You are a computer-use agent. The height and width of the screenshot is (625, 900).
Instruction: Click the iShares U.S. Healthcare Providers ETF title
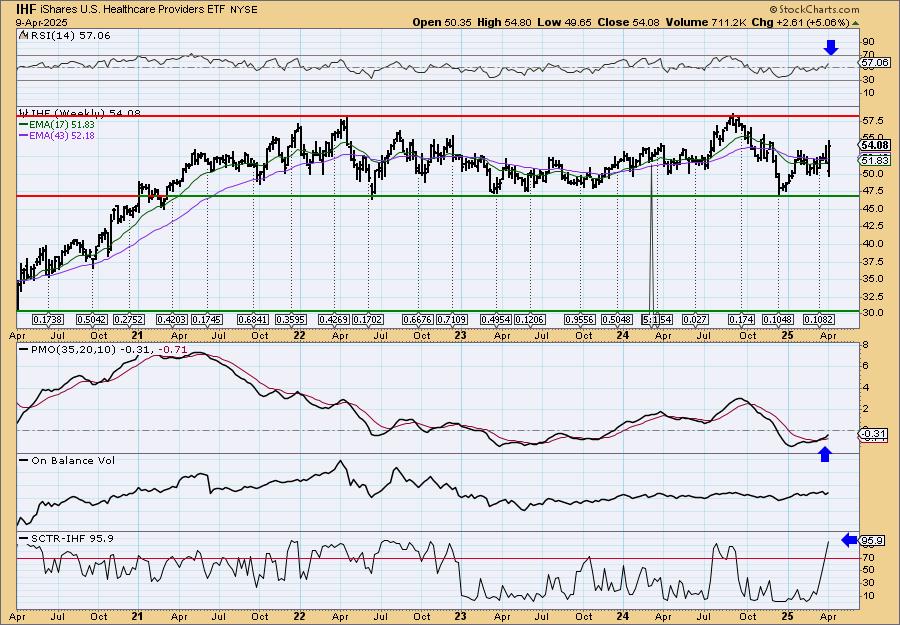(x=132, y=10)
